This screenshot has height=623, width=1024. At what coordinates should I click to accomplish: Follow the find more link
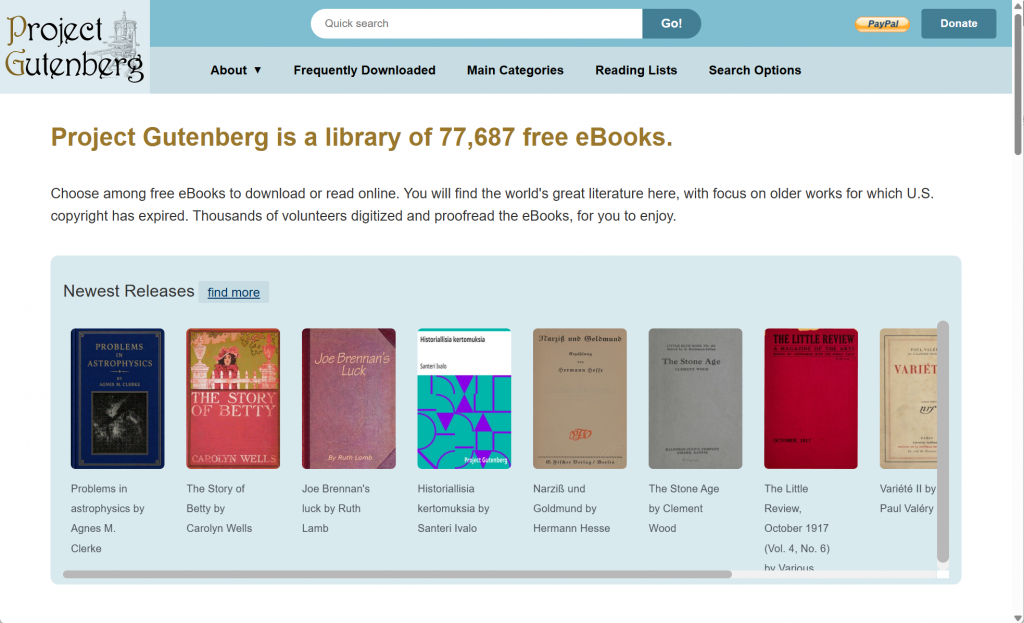(x=233, y=293)
